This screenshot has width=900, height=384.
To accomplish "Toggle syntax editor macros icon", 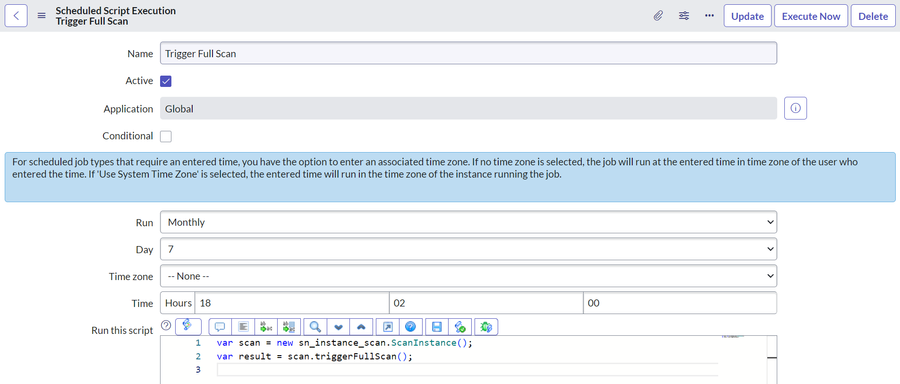I will point(188,326).
